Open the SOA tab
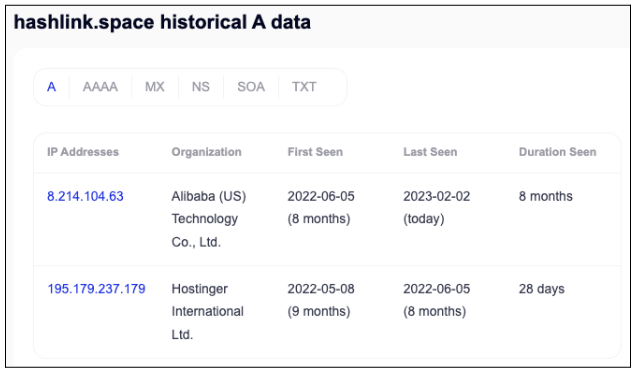This screenshot has width=637, height=372. [x=251, y=87]
